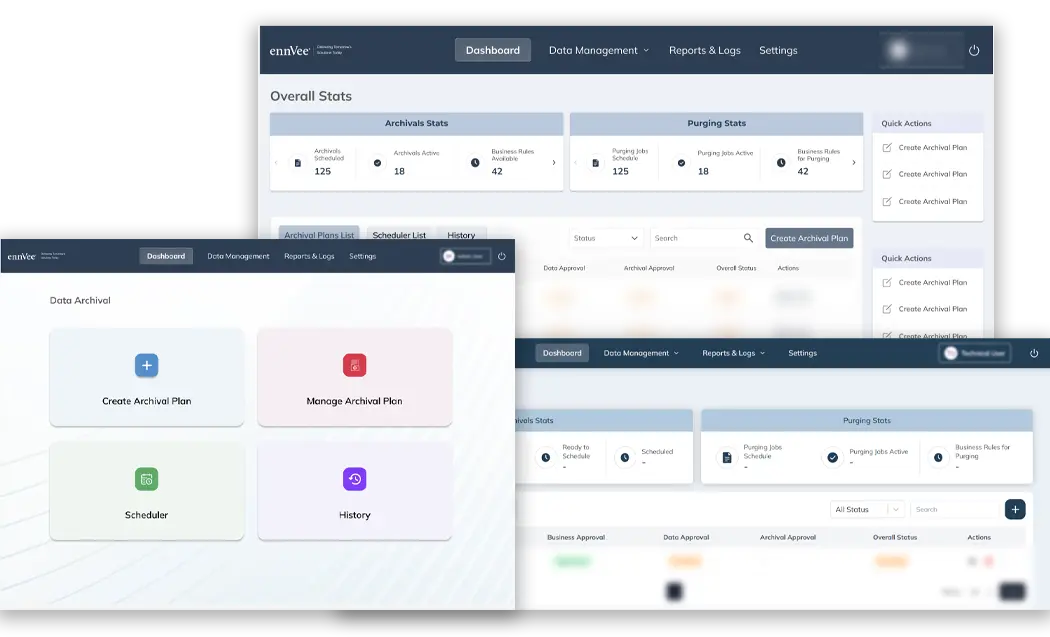This screenshot has height=637, width=1050.
Task: Click the purple History clock icon
Action: point(354,480)
